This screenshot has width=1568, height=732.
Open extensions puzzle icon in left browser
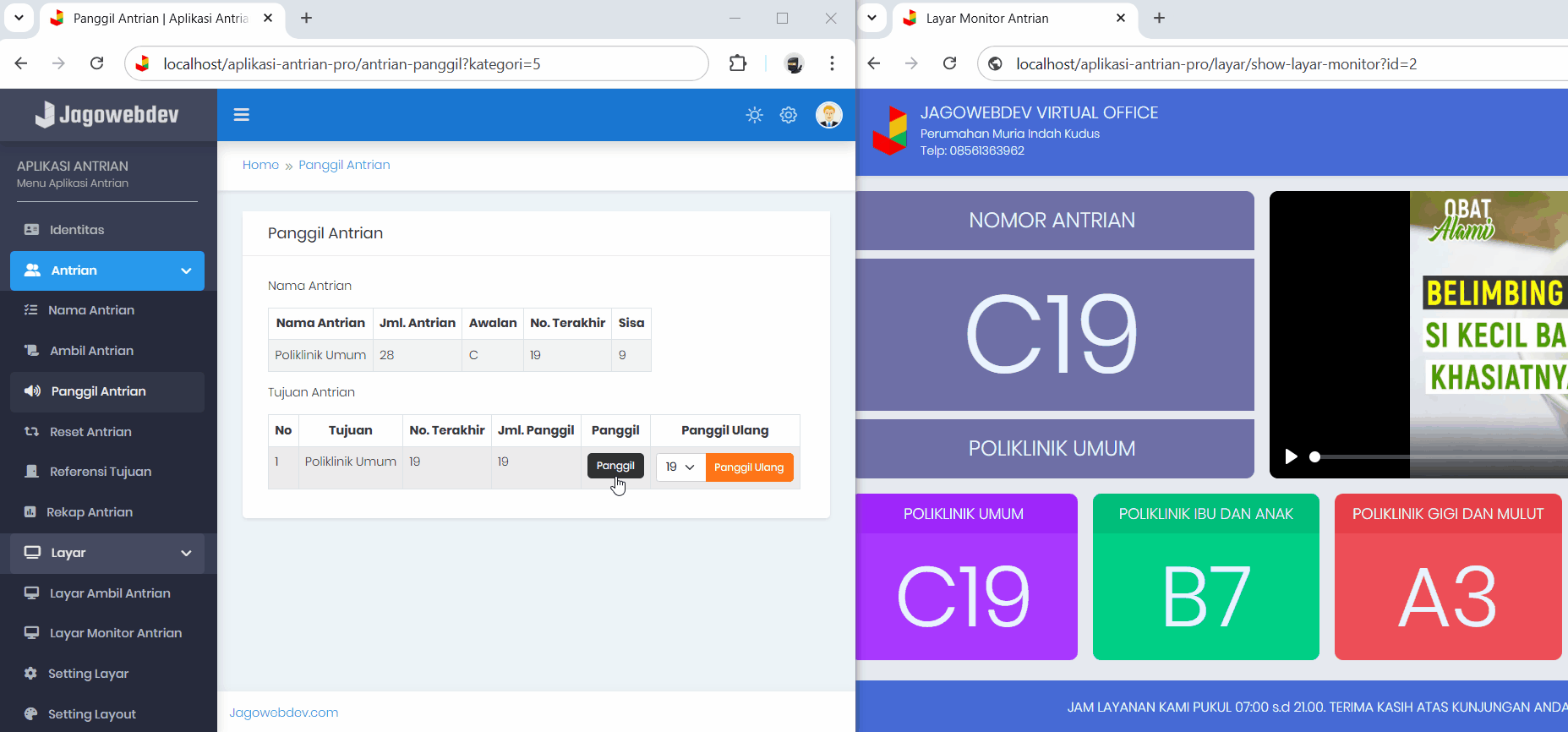click(738, 63)
